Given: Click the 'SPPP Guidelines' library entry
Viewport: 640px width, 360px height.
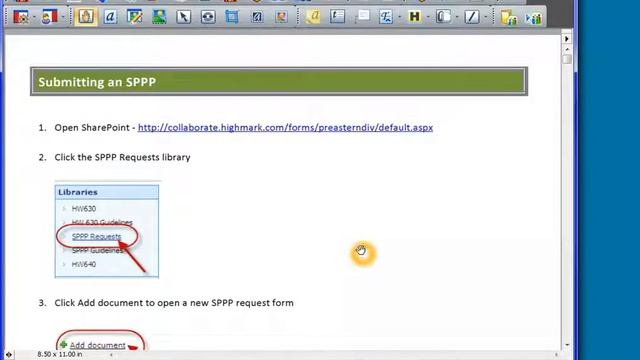Looking at the screenshot, I should coord(97,250).
